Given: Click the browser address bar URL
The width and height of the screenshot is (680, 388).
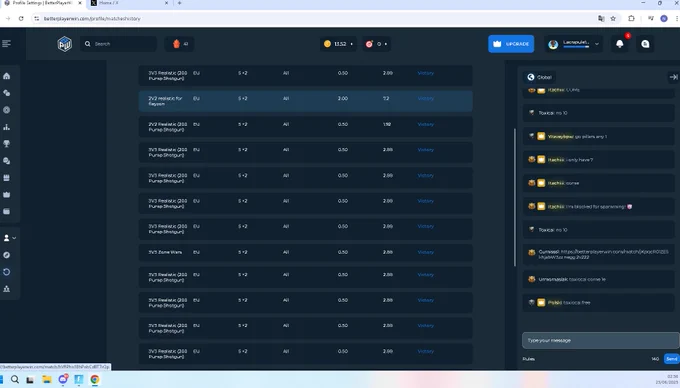Looking at the screenshot, I should click(x=92, y=19).
